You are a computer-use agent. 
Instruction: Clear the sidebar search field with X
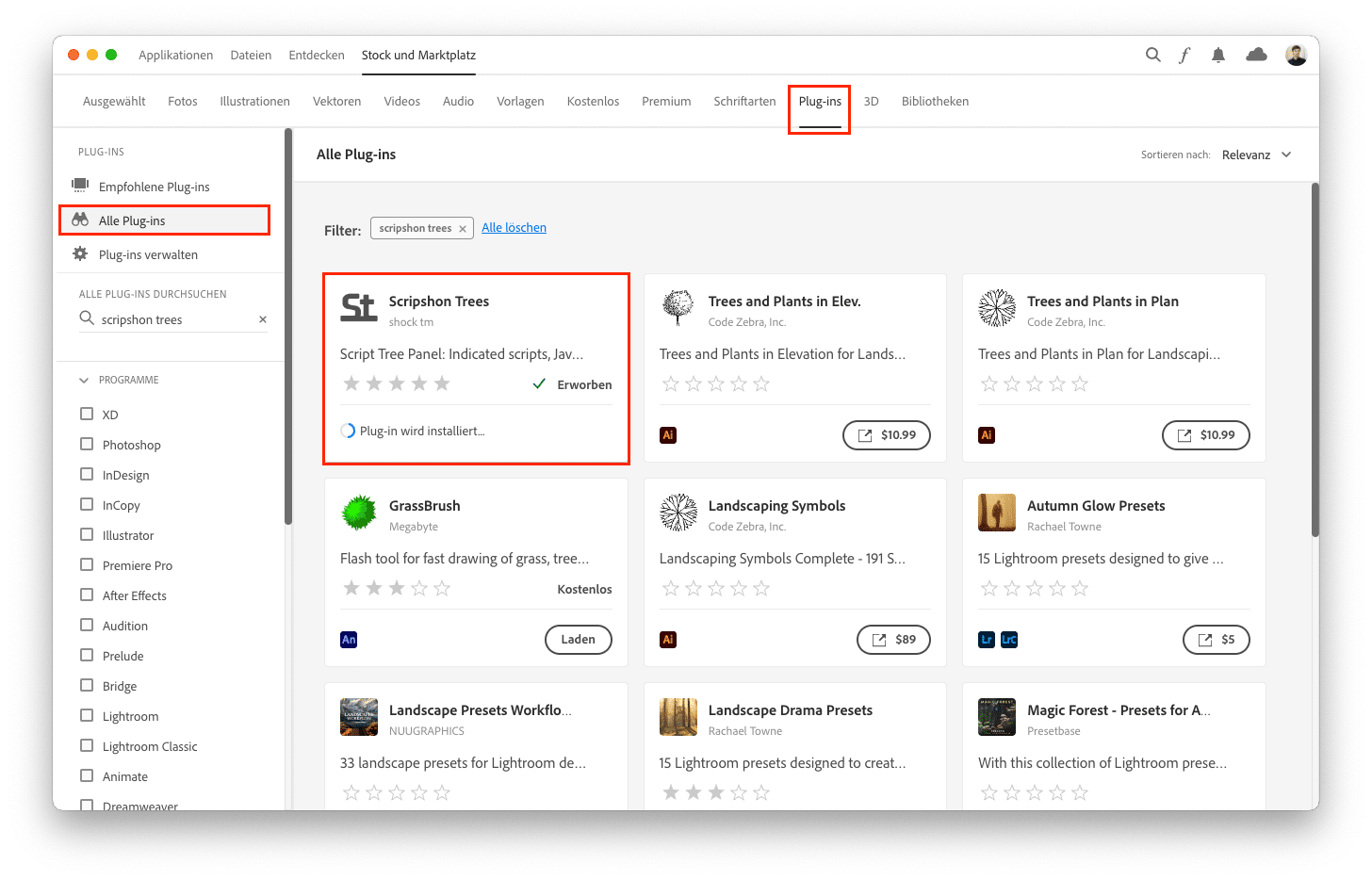[263, 319]
